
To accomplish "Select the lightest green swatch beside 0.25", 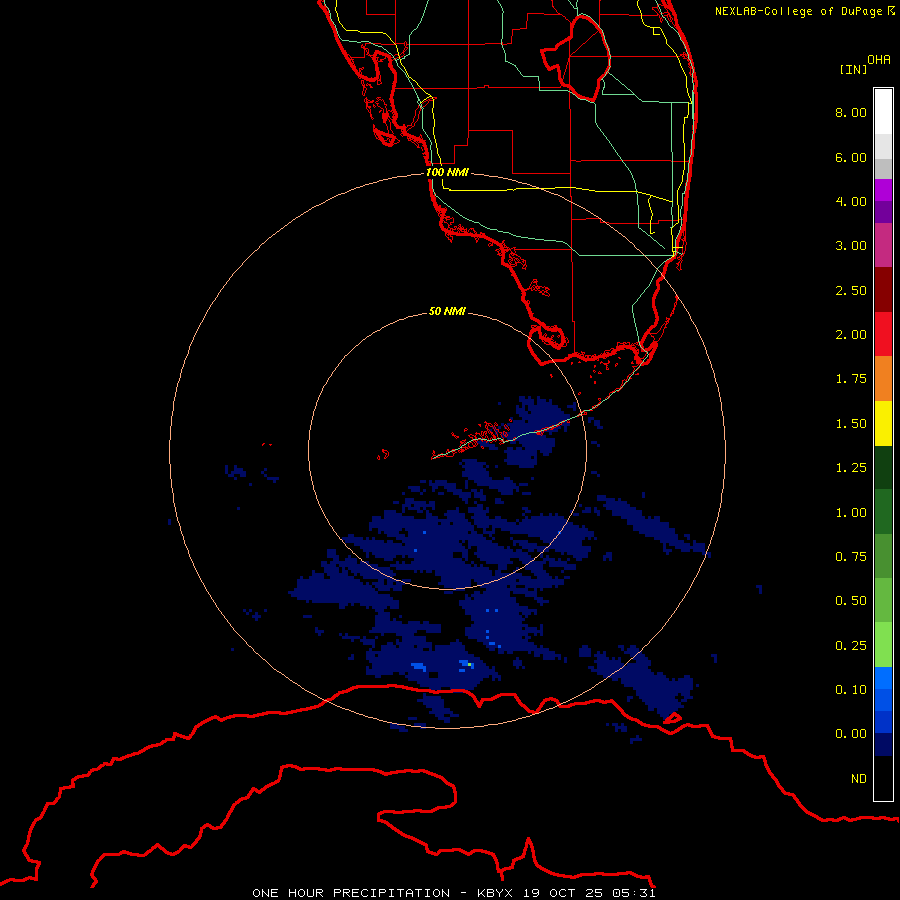I will [x=883, y=645].
